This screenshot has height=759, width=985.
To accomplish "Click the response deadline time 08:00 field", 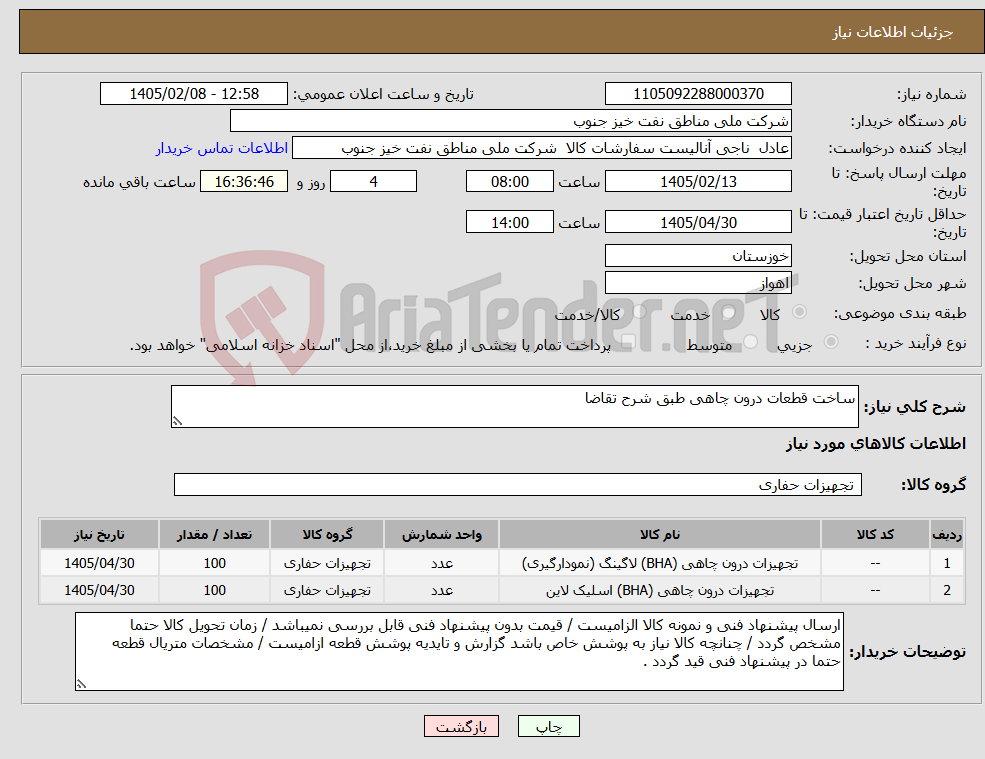I will (509, 182).
